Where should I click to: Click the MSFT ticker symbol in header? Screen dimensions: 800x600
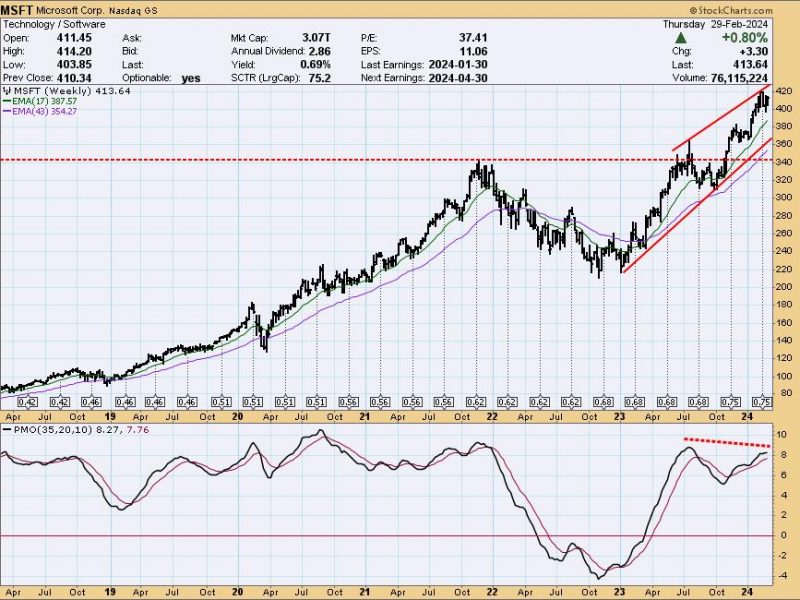pos(16,10)
